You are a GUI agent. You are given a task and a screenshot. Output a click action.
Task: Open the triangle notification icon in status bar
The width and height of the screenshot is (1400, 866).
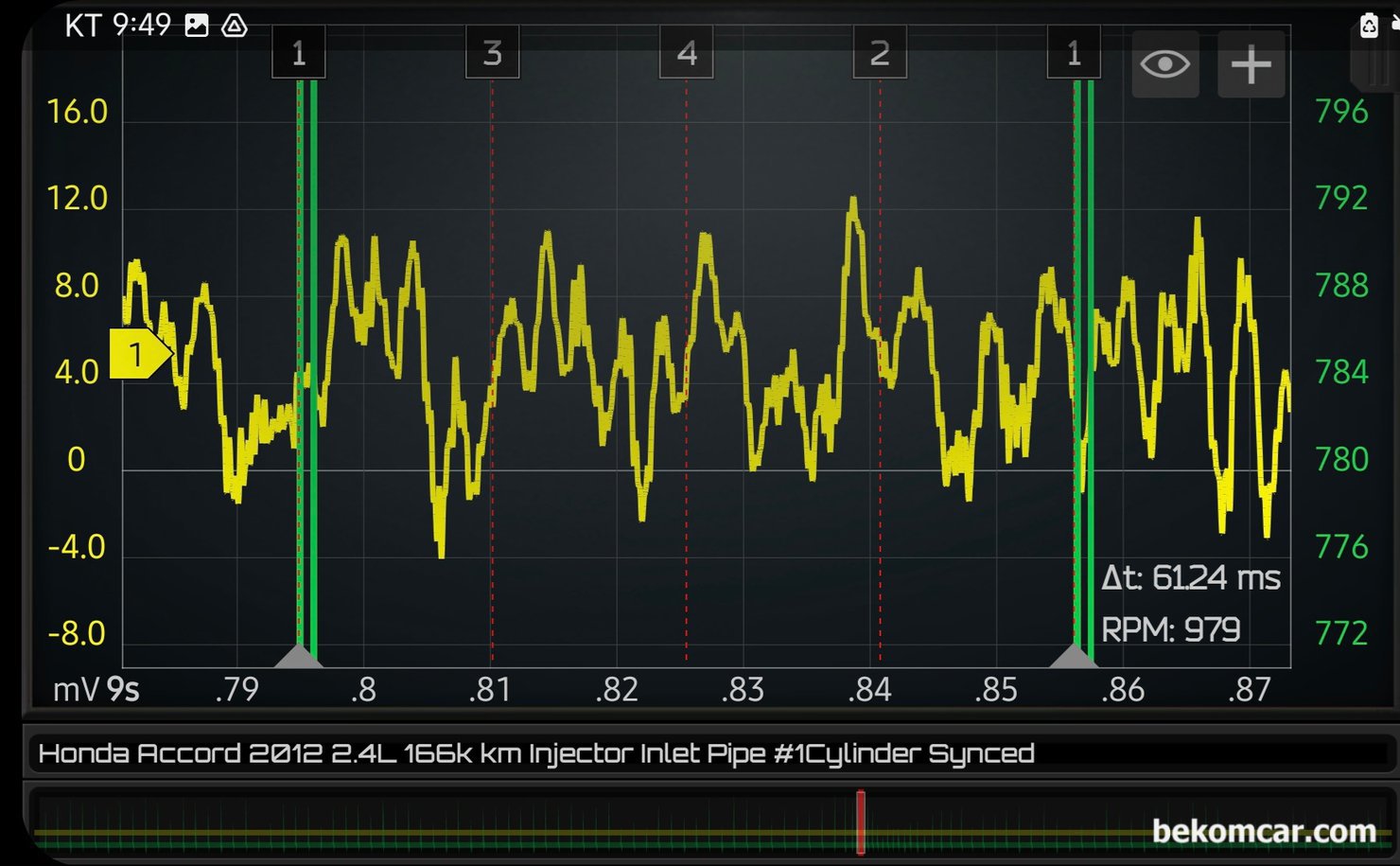click(x=235, y=26)
